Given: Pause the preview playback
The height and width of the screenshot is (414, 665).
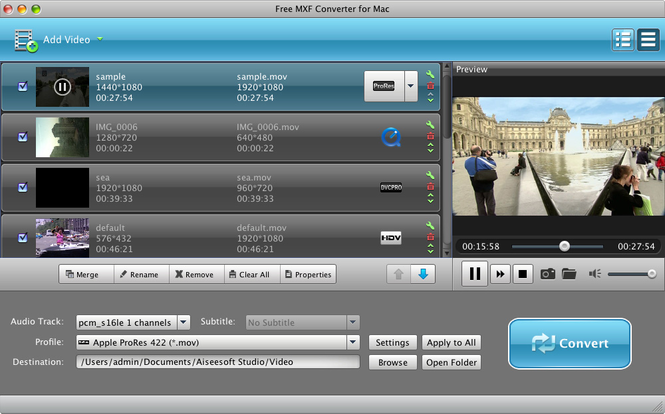Looking at the screenshot, I should pyautogui.click(x=475, y=274).
